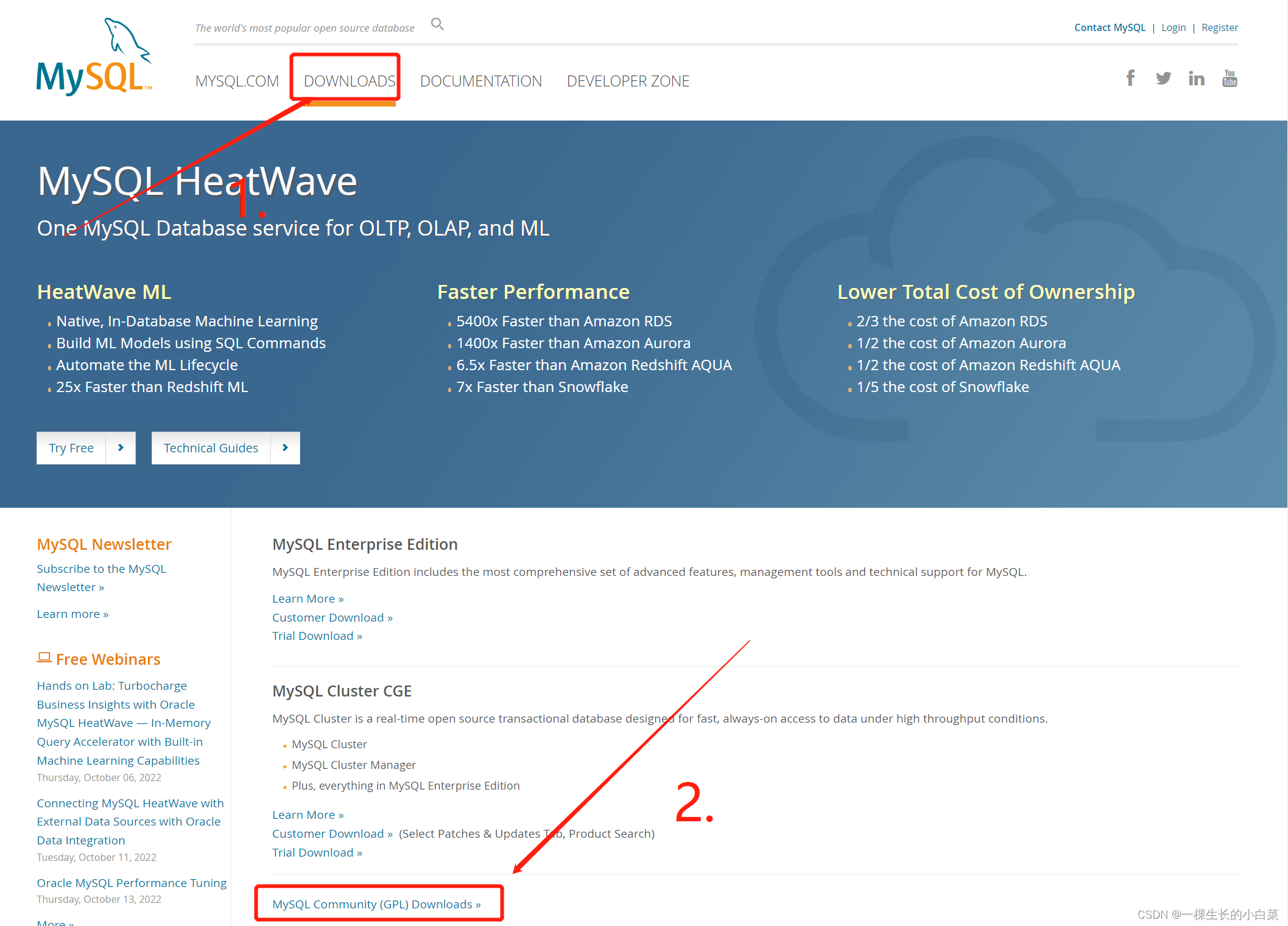Open MySQL Community (GPL) Downloads link
Screen dimensions: 1288x926
coord(376,904)
